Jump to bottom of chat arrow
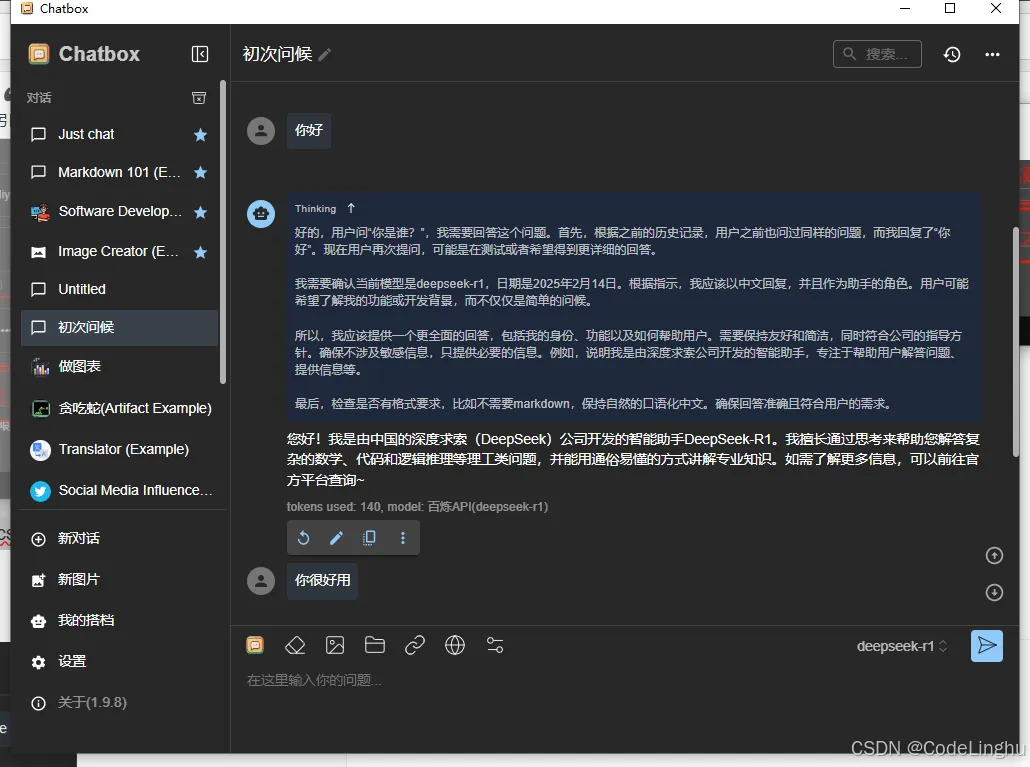The height and width of the screenshot is (767, 1030). point(994,592)
